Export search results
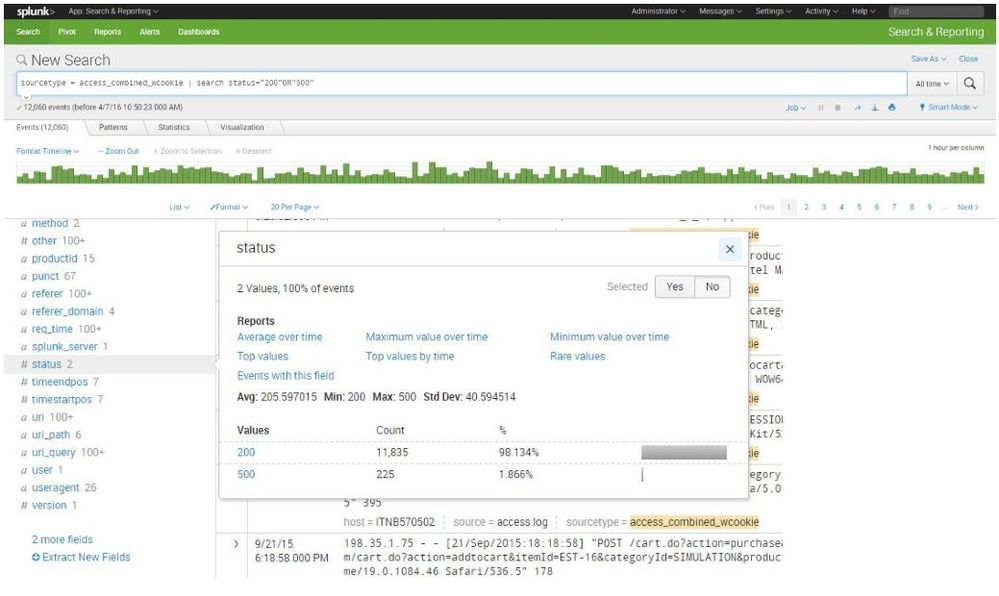Image resolution: width=999 pixels, height=596 pixels. [x=875, y=108]
